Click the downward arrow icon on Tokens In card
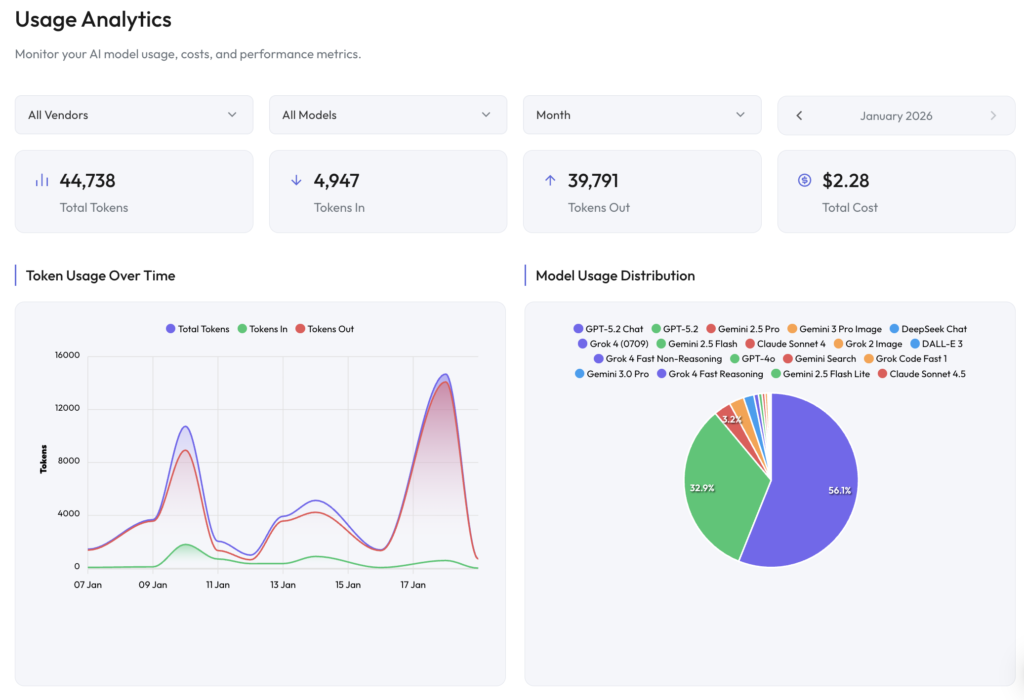 [x=295, y=178]
